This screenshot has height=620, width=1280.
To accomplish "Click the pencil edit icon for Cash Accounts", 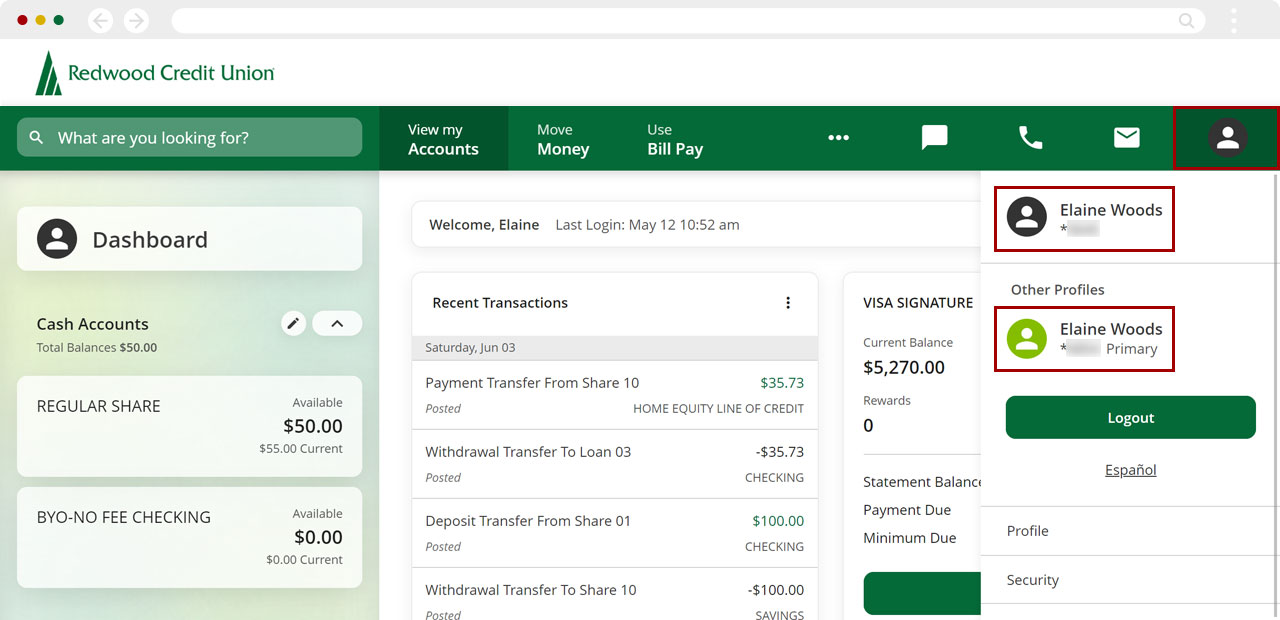I will [293, 323].
